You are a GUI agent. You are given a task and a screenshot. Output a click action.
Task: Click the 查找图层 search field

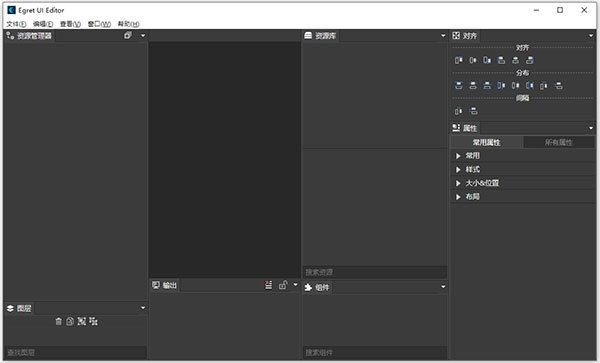75,352
